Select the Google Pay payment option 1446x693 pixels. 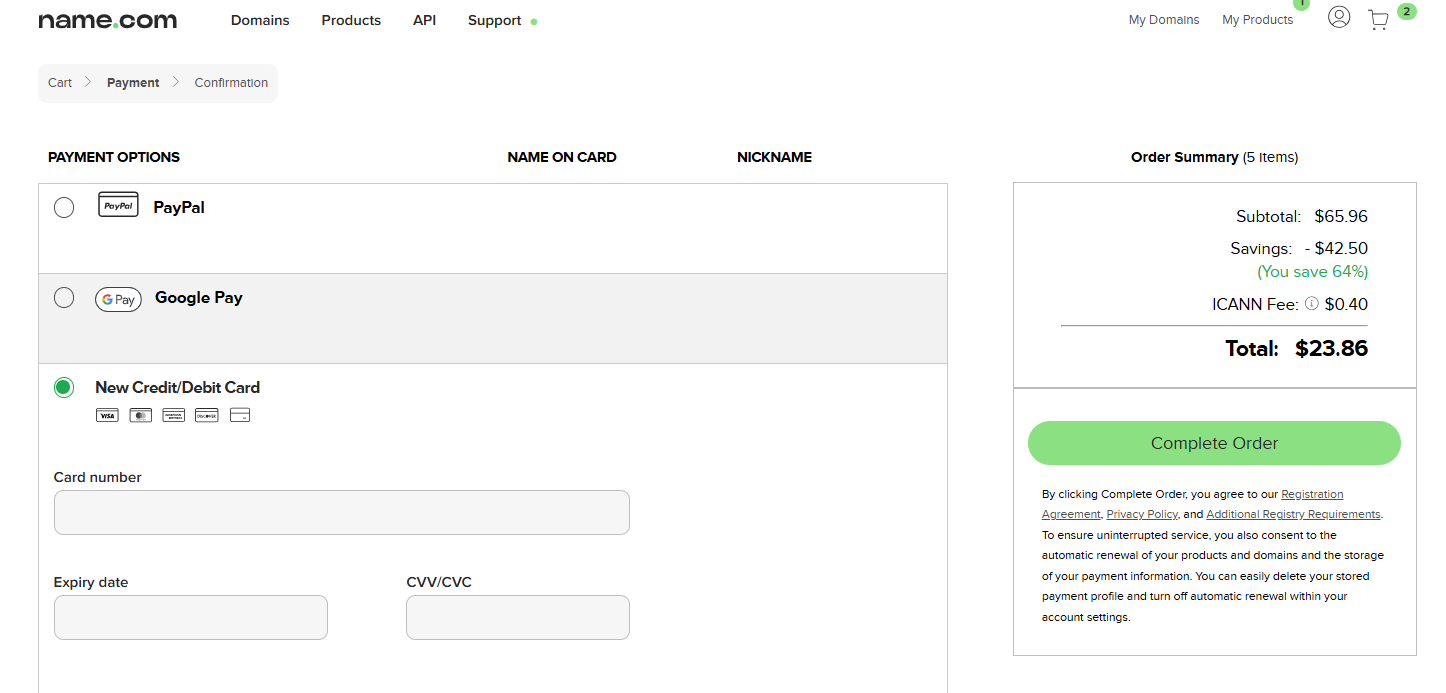point(64,297)
